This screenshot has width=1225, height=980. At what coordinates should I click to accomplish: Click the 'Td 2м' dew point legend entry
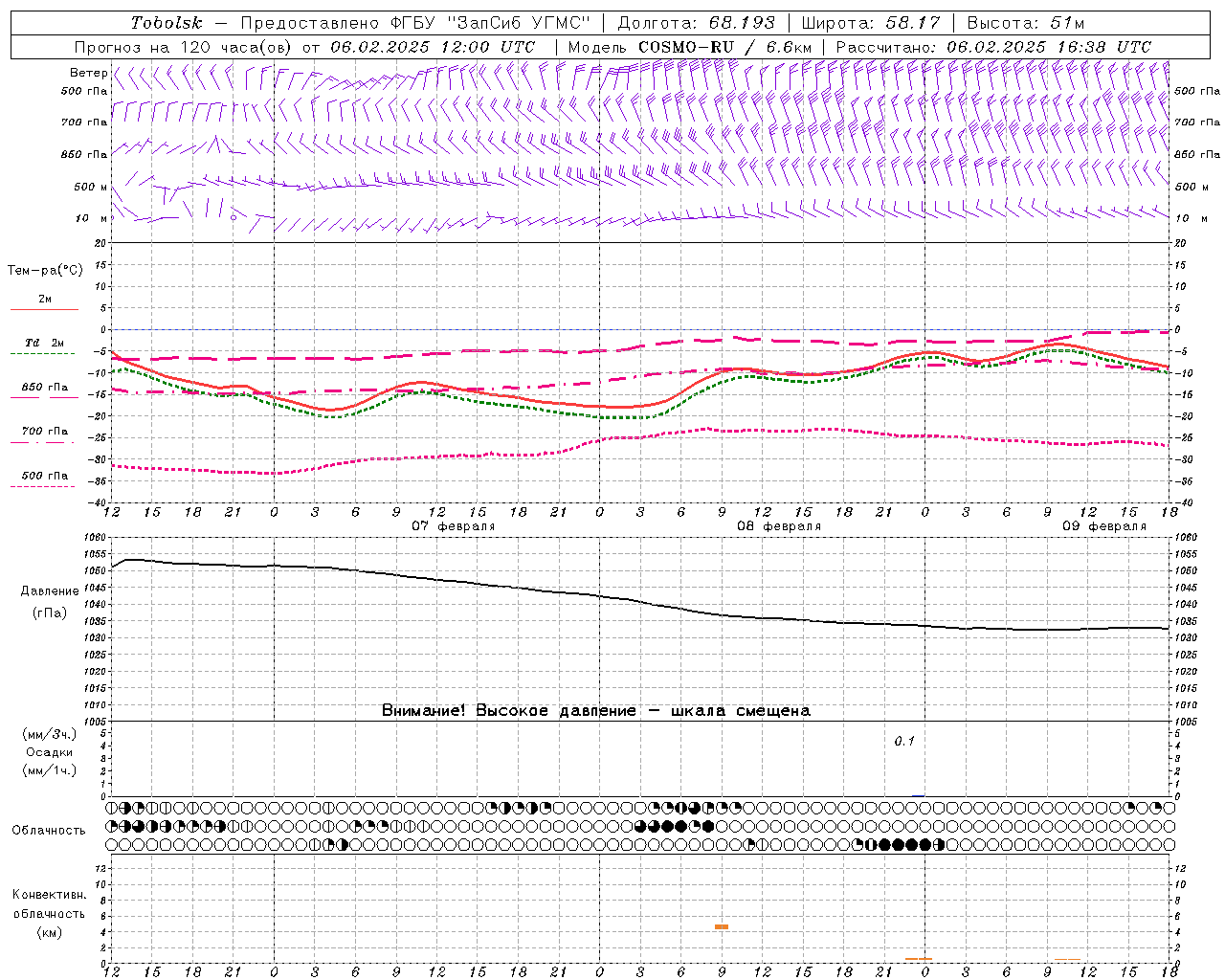tap(45, 343)
